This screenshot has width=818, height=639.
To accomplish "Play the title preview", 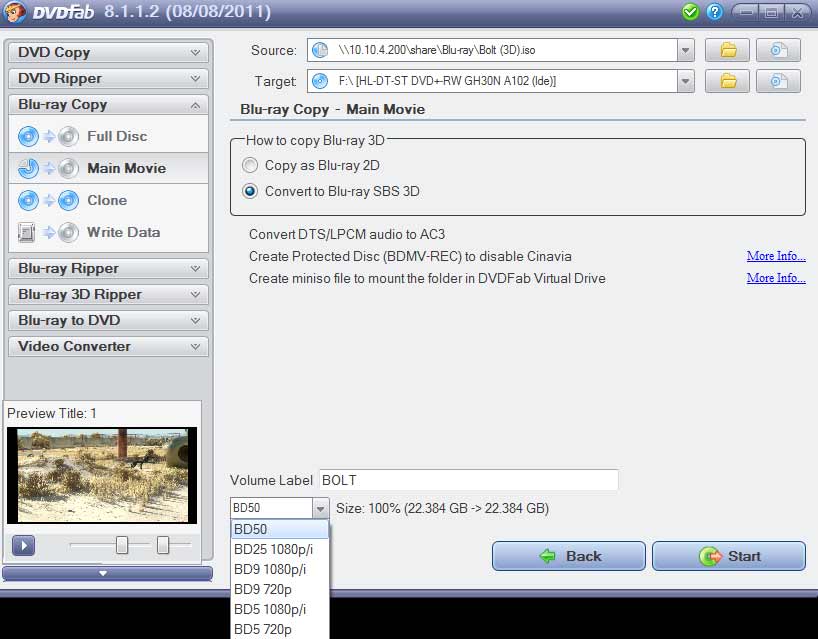I will 23,546.
